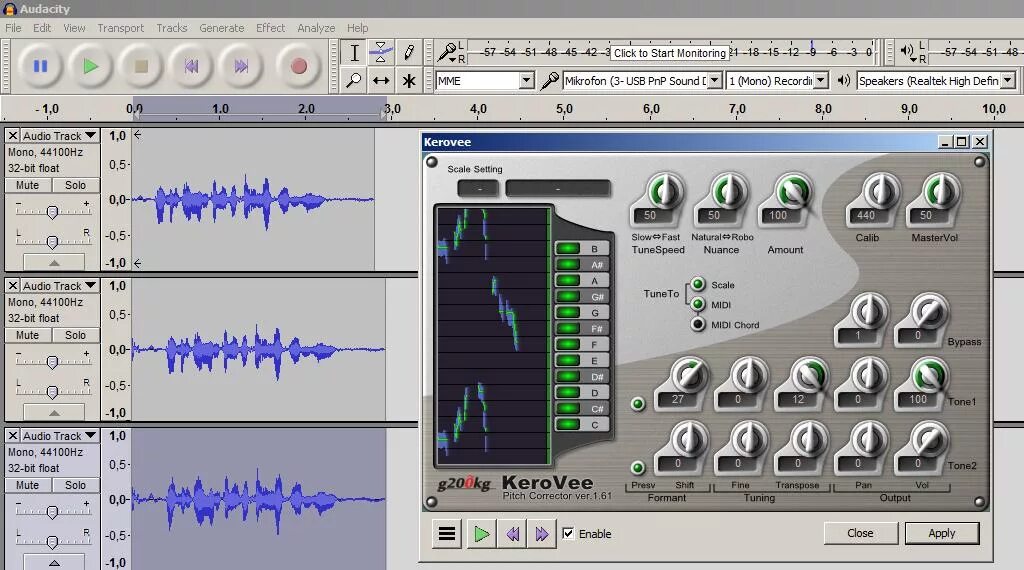1024x570 pixels.
Task: Open the Transport menu
Action: 120,28
